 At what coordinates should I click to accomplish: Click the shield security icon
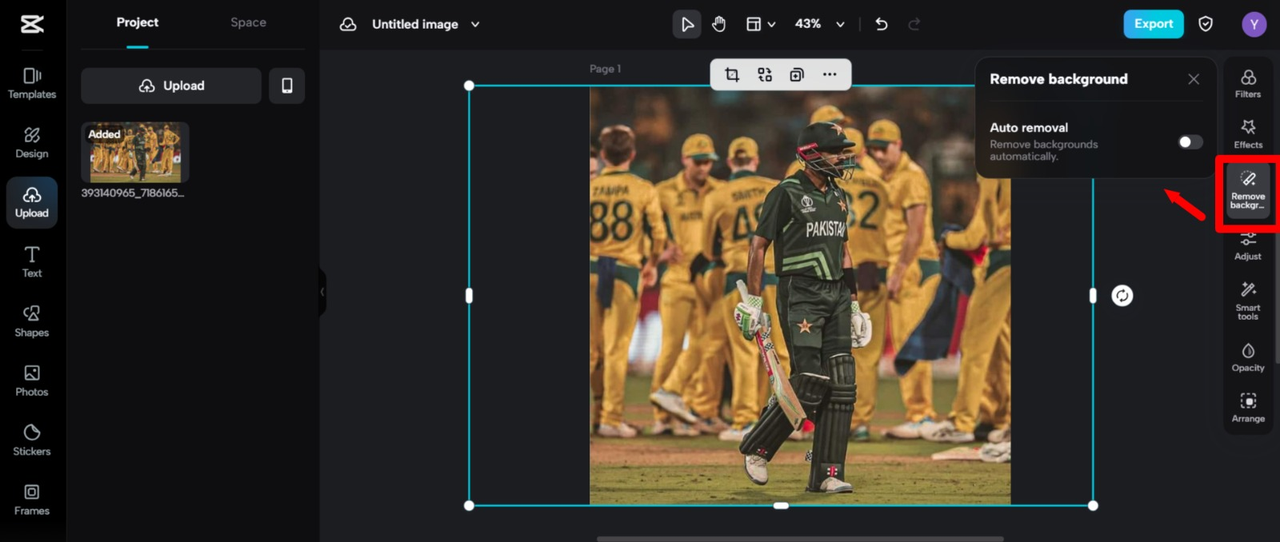1206,24
